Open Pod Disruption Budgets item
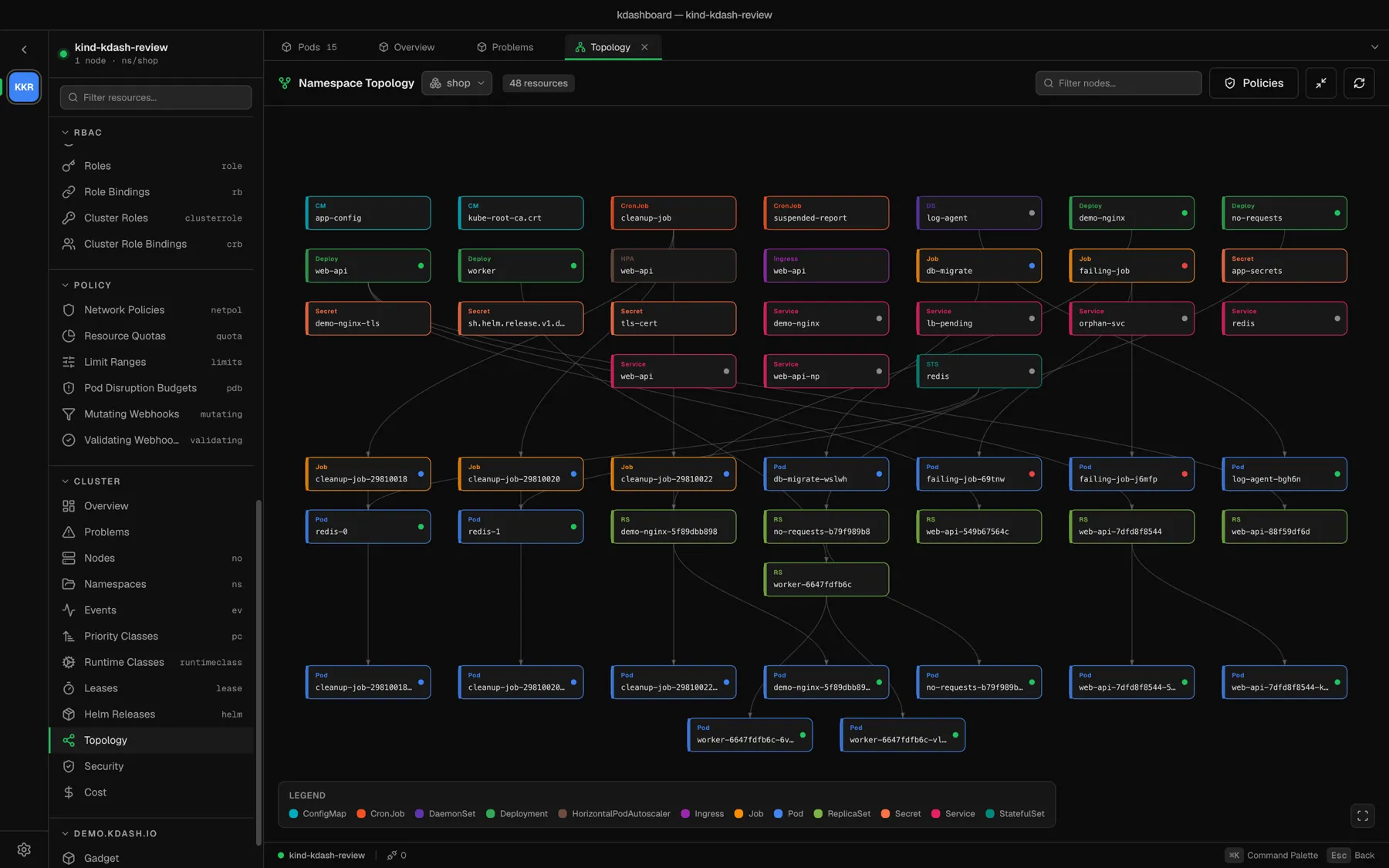 coord(152,388)
